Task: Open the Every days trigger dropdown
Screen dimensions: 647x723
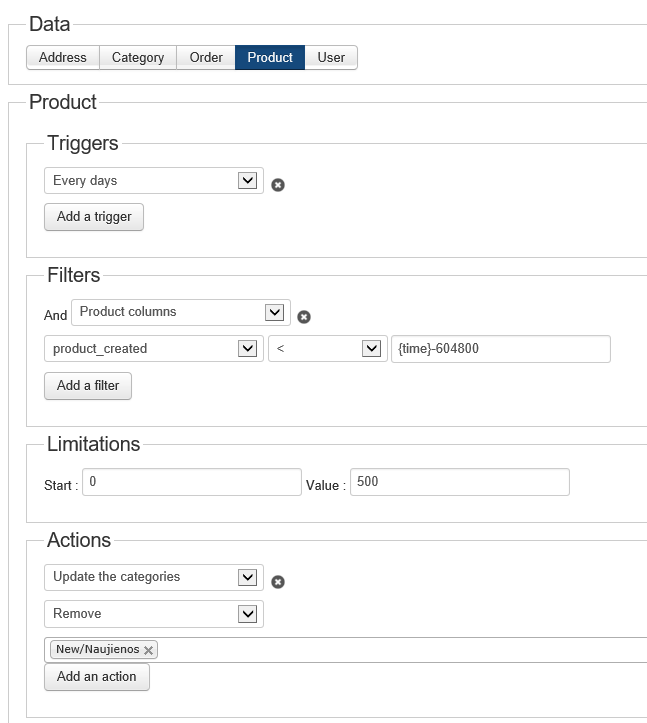Action: pyautogui.click(x=154, y=181)
